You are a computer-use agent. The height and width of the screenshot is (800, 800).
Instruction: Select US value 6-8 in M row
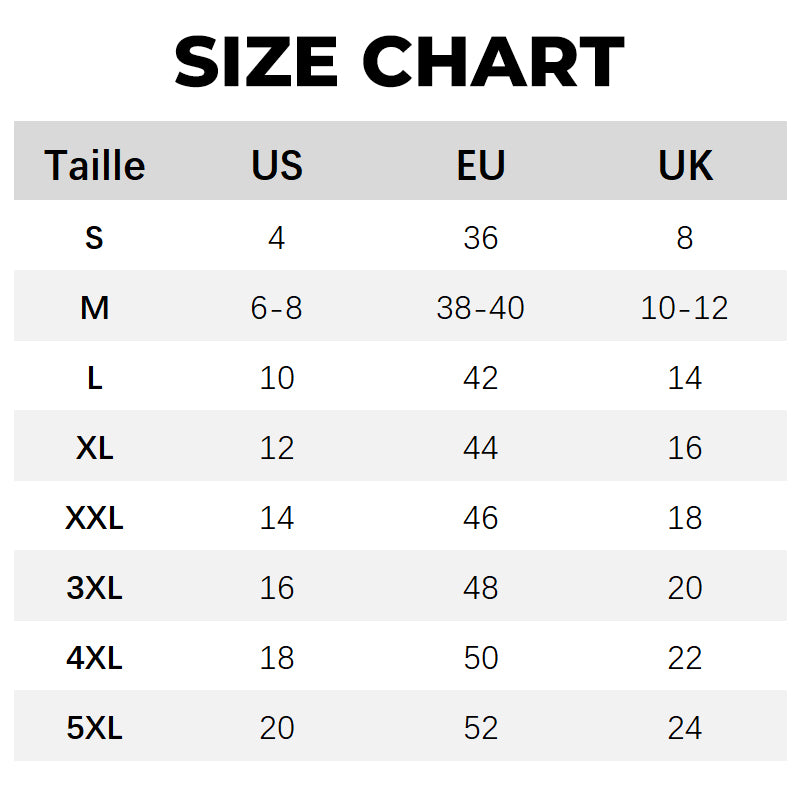[x=277, y=308]
